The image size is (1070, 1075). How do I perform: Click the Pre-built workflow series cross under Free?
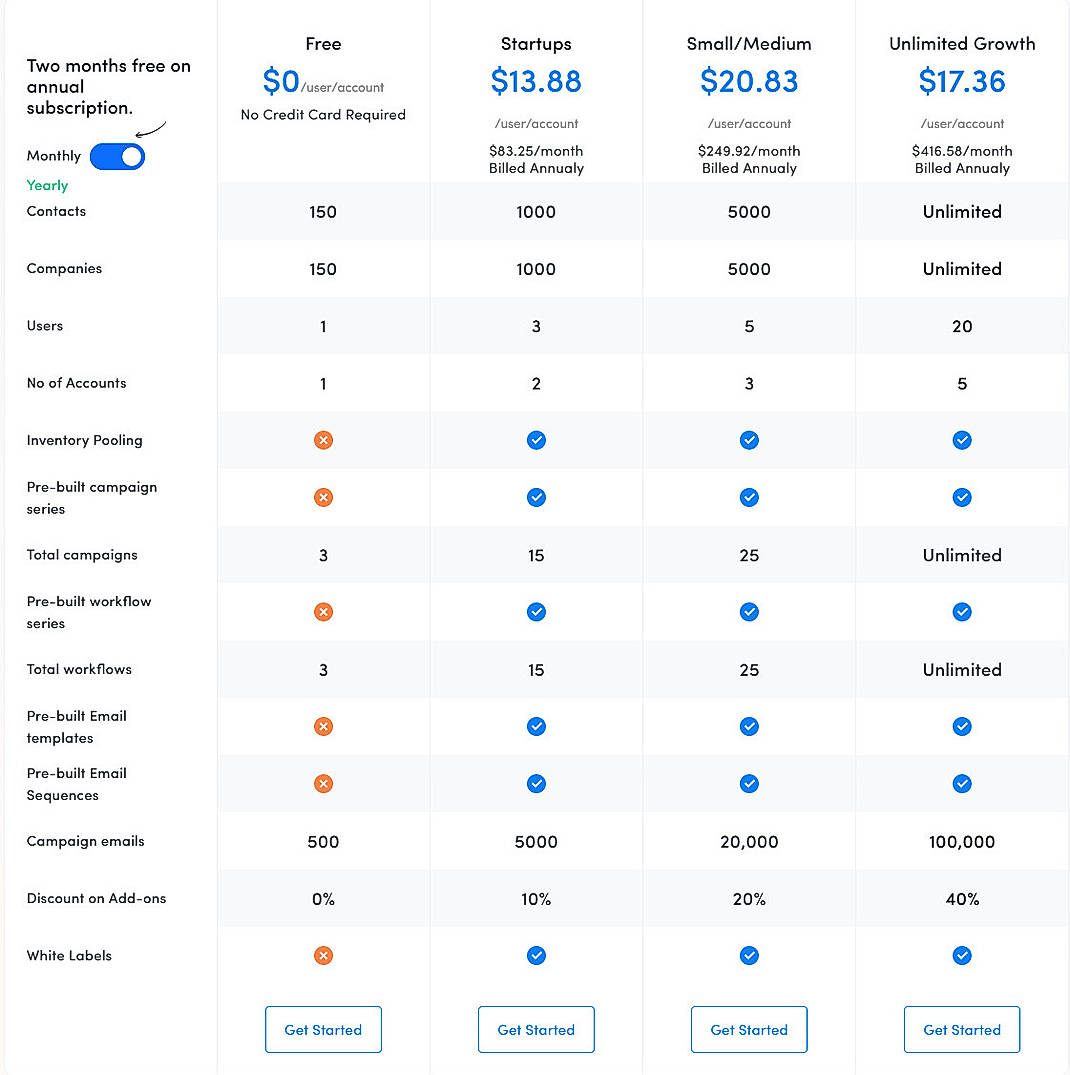click(x=323, y=611)
